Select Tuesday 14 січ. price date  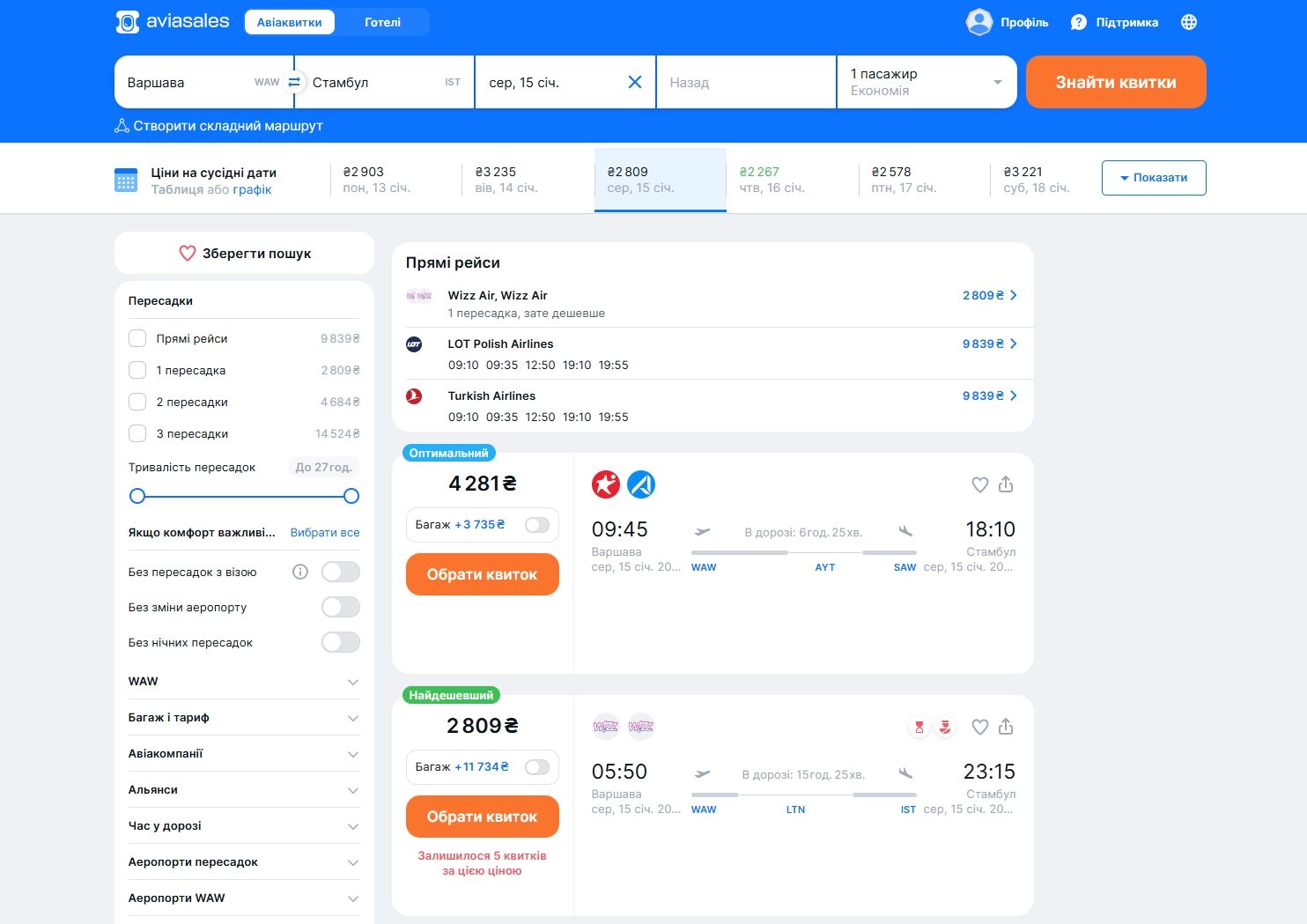tap(528, 180)
